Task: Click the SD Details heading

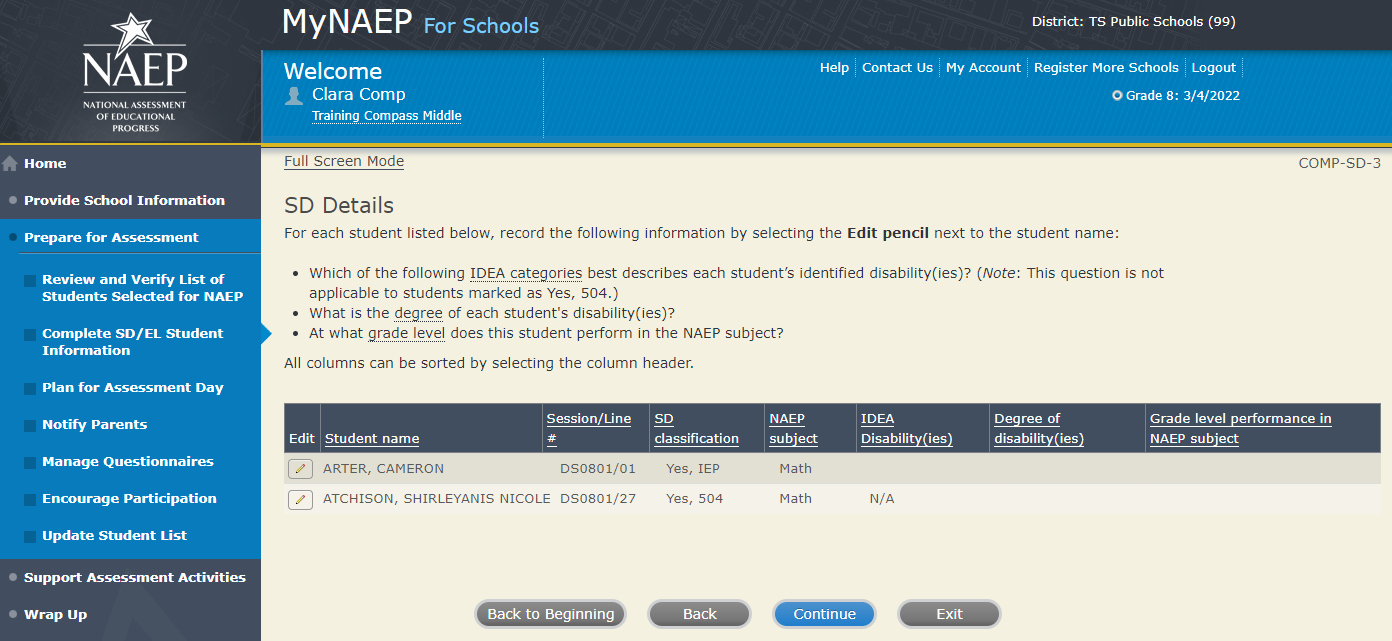Action: click(339, 206)
